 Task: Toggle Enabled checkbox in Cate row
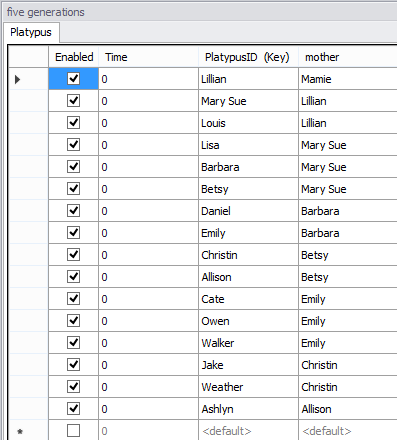coord(73,299)
